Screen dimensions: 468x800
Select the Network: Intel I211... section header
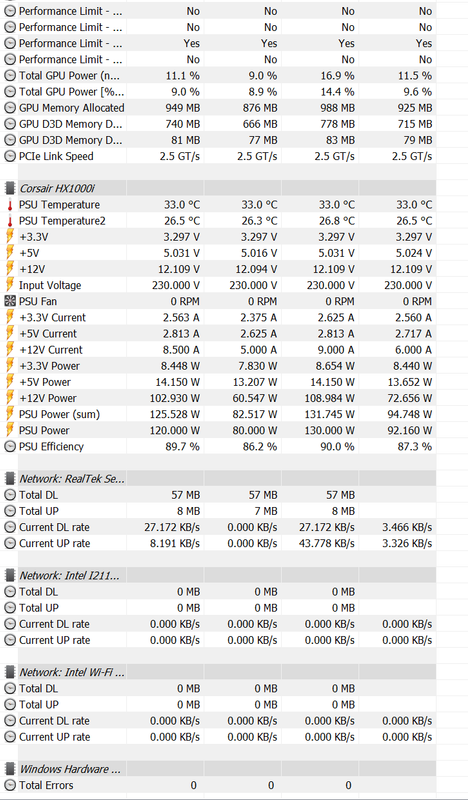(x=69, y=576)
